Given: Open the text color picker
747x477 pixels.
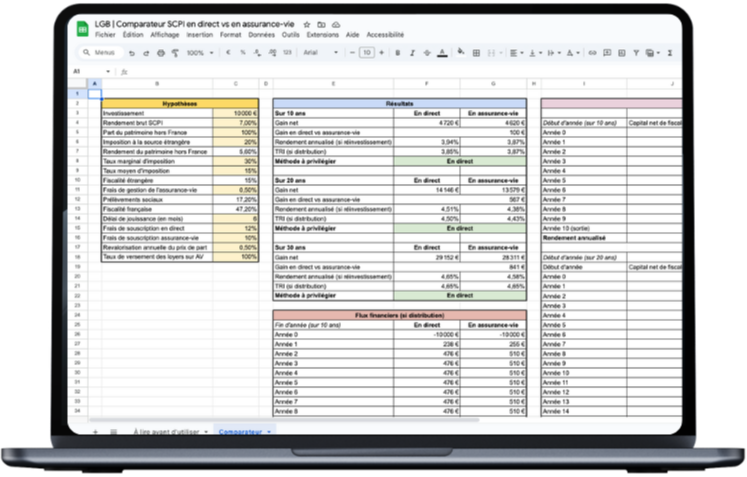Looking at the screenshot, I should (x=442, y=53).
